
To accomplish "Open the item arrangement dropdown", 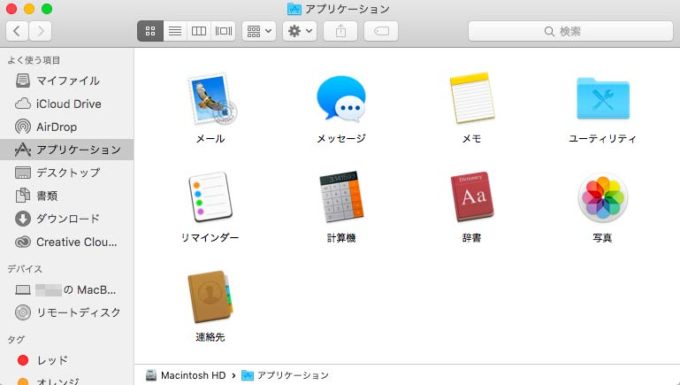I will [x=259, y=31].
